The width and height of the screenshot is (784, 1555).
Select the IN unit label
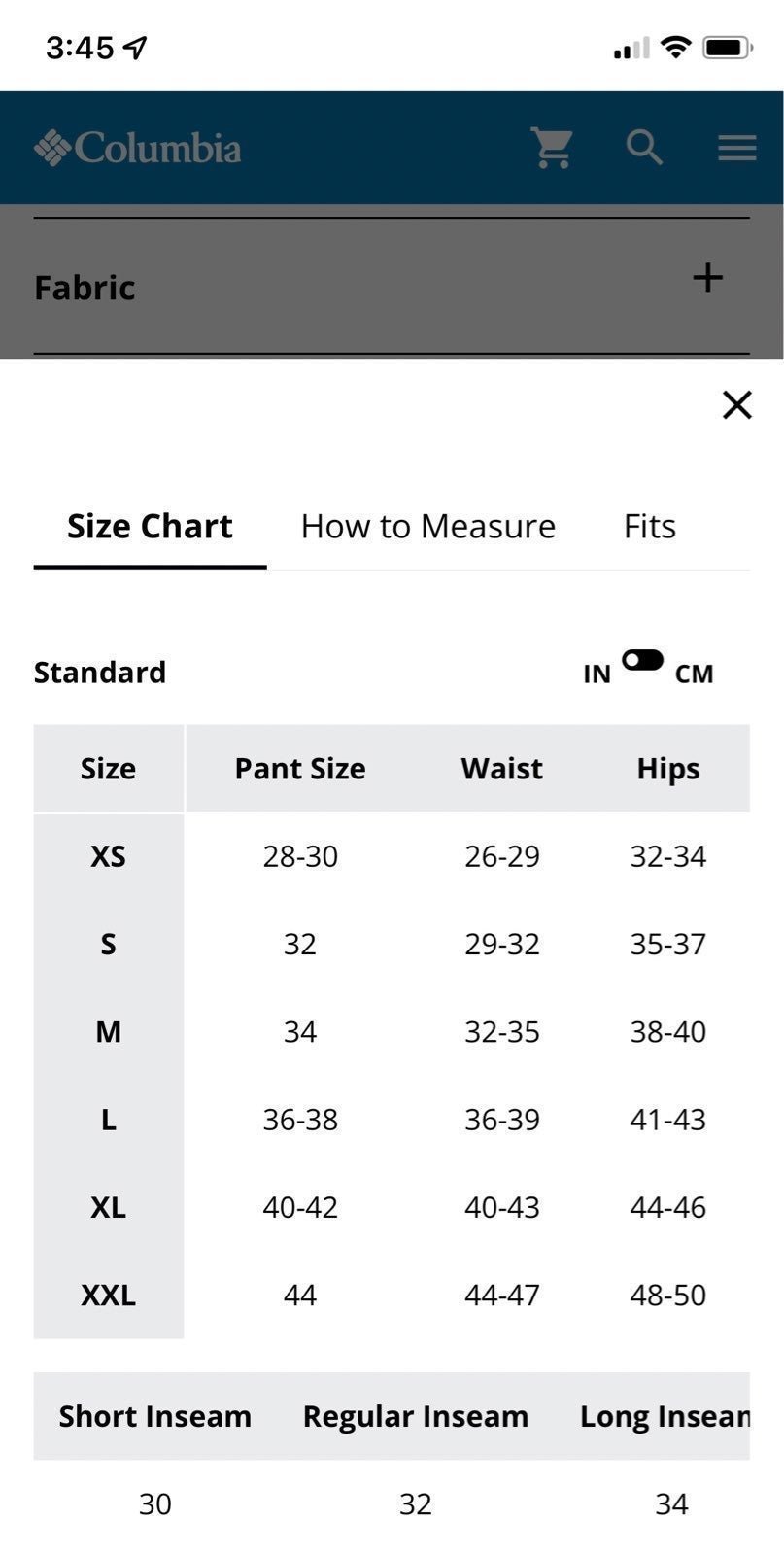pyautogui.click(x=597, y=674)
